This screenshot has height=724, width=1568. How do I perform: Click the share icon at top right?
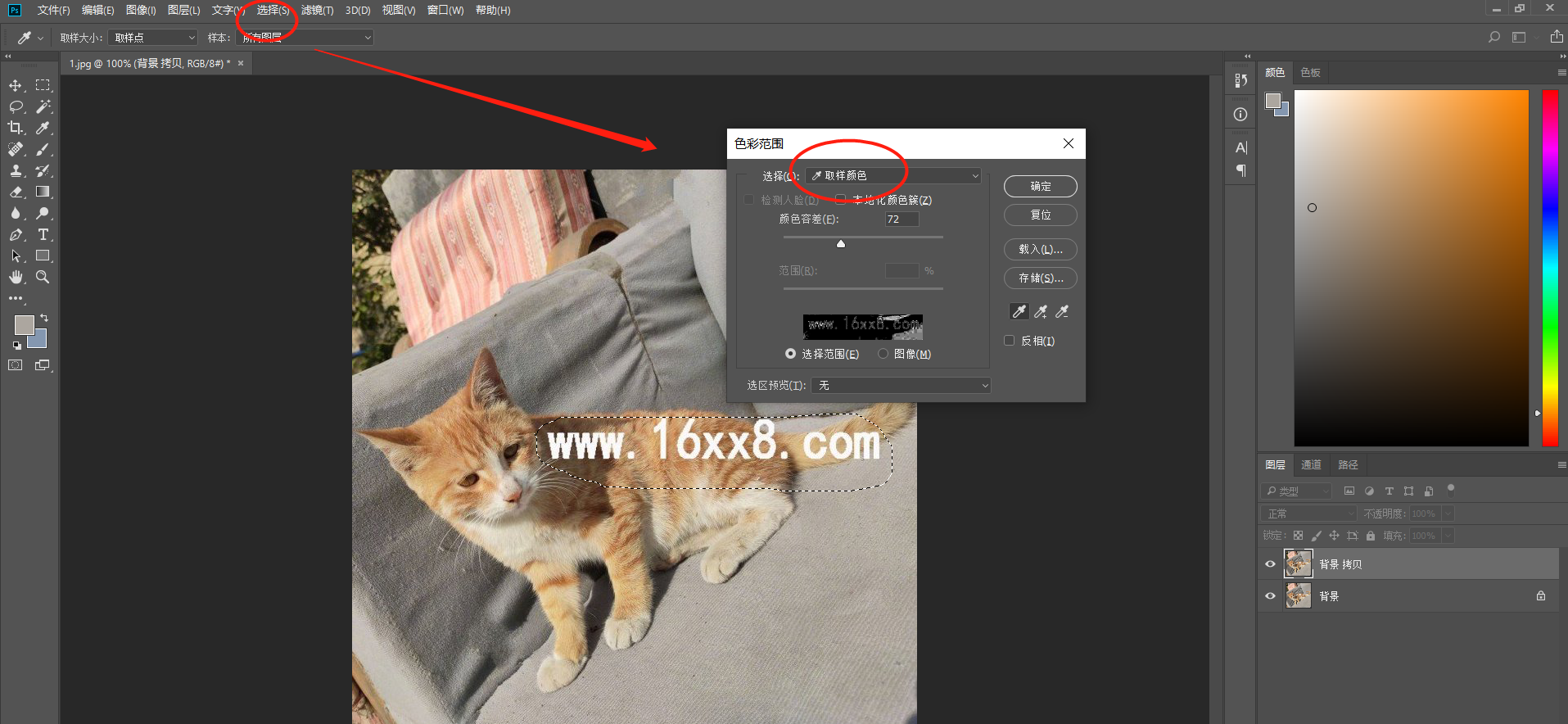tap(1557, 36)
